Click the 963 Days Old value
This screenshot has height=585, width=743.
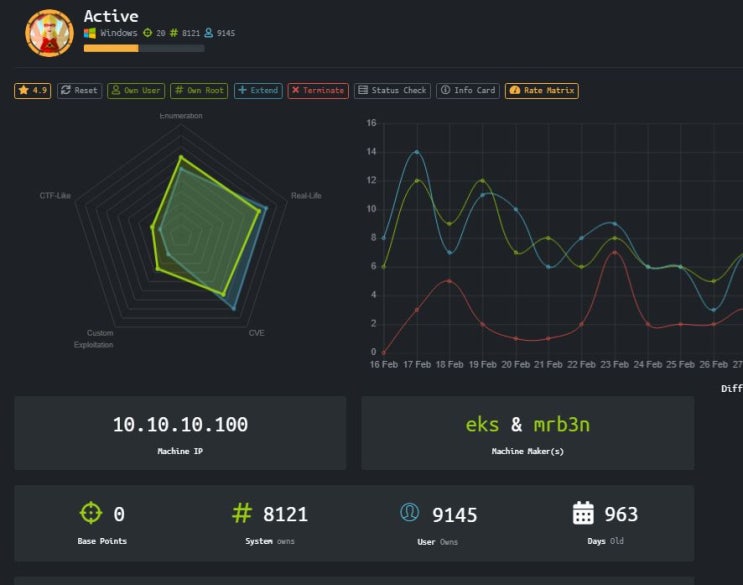click(621, 514)
